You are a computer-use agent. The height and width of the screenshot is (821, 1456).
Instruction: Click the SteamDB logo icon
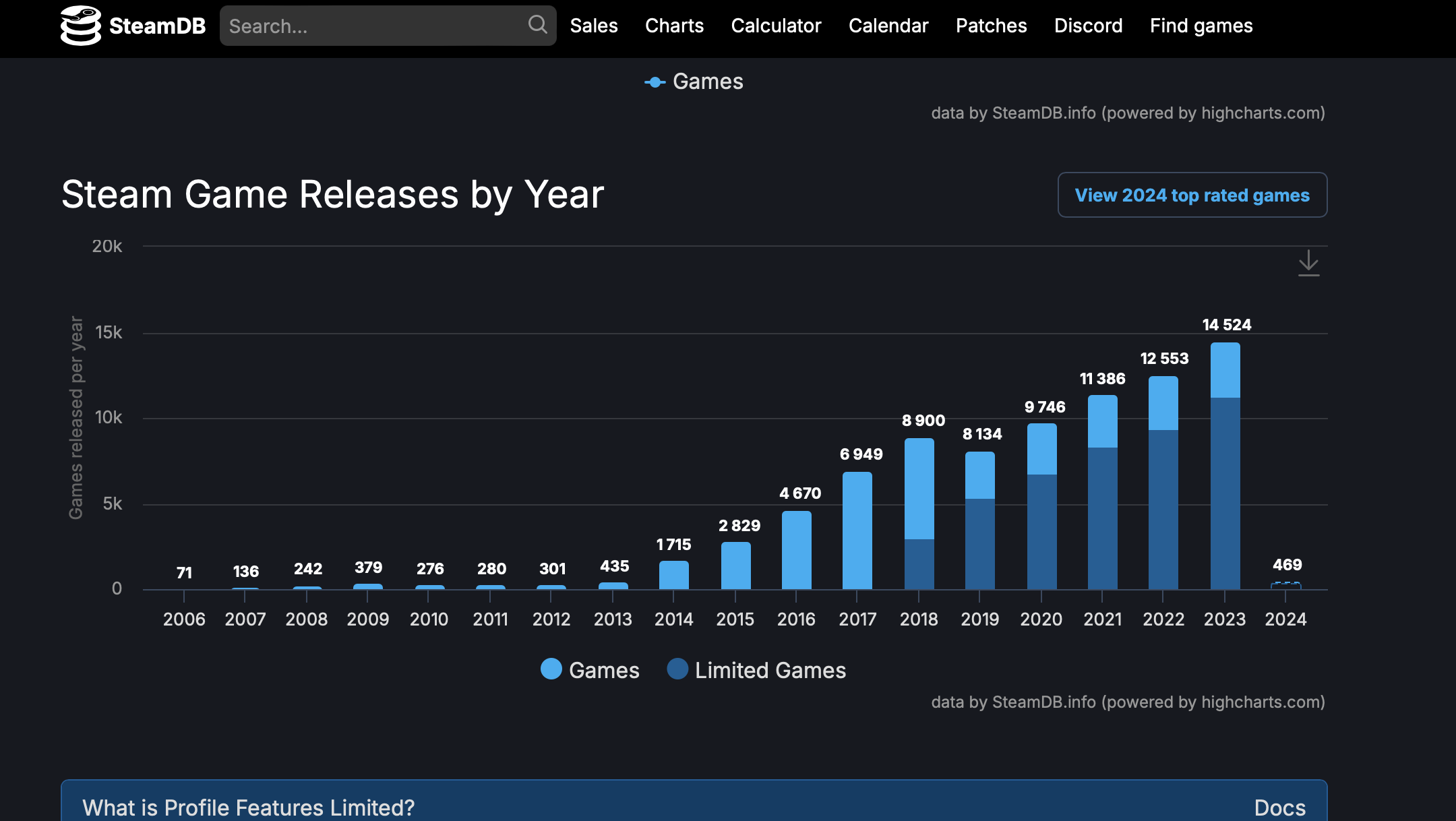tap(81, 26)
